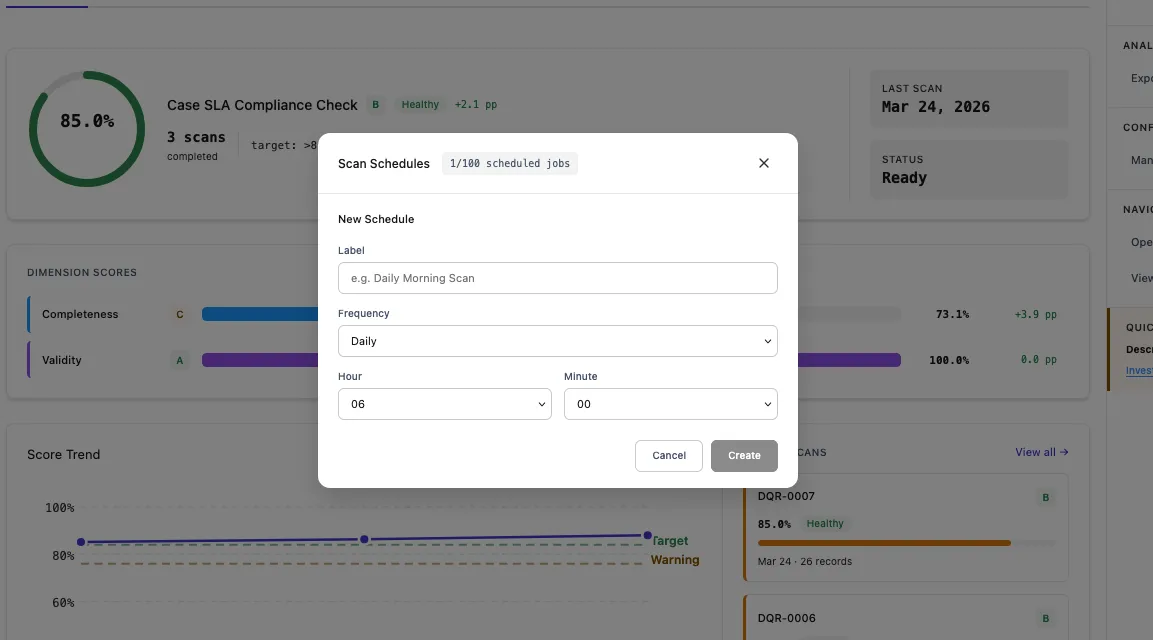Image resolution: width=1153 pixels, height=640 pixels.
Task: Click the Label field for Daily Morning Scan
Action: (557, 278)
